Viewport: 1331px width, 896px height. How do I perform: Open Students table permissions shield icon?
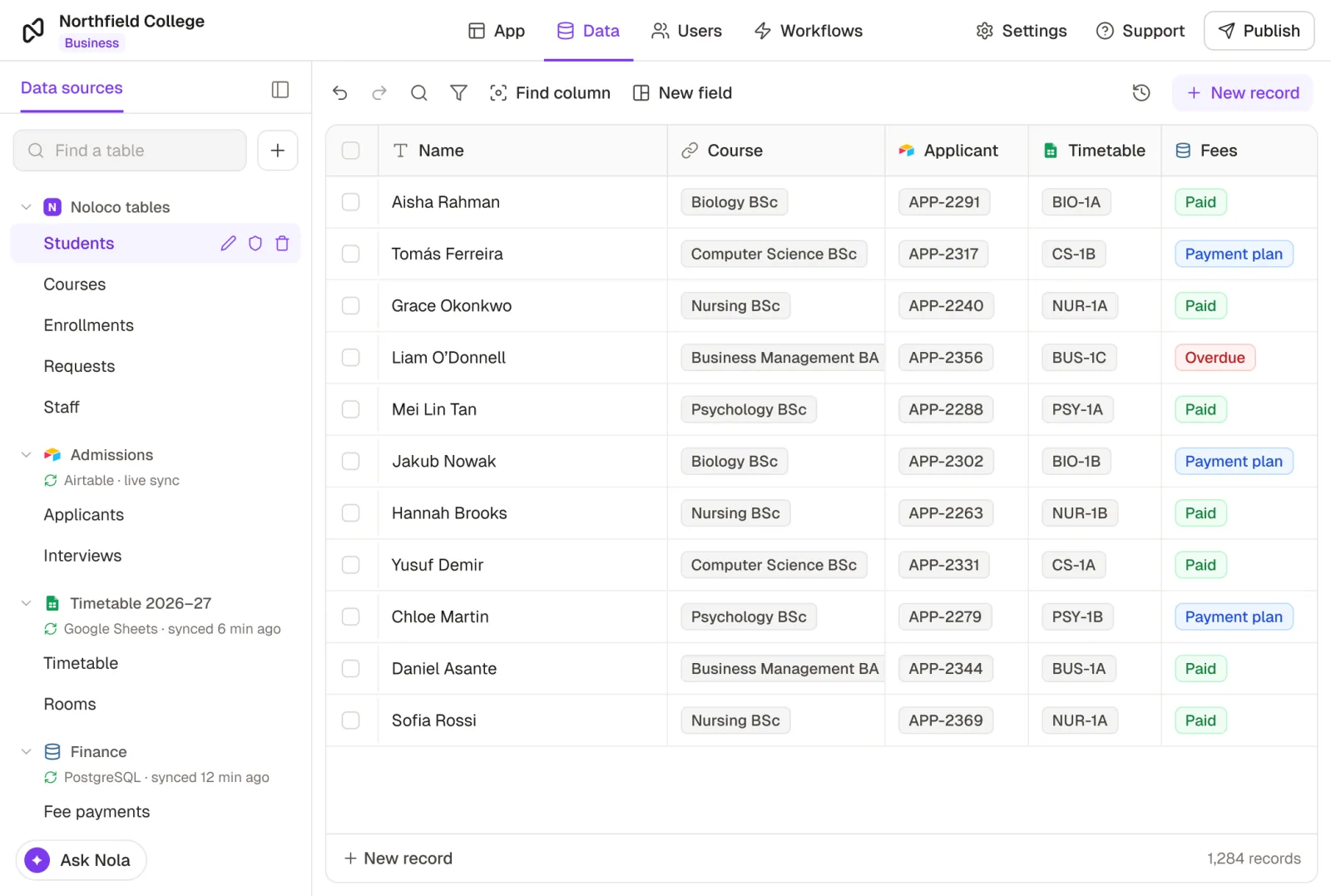pyautogui.click(x=255, y=244)
